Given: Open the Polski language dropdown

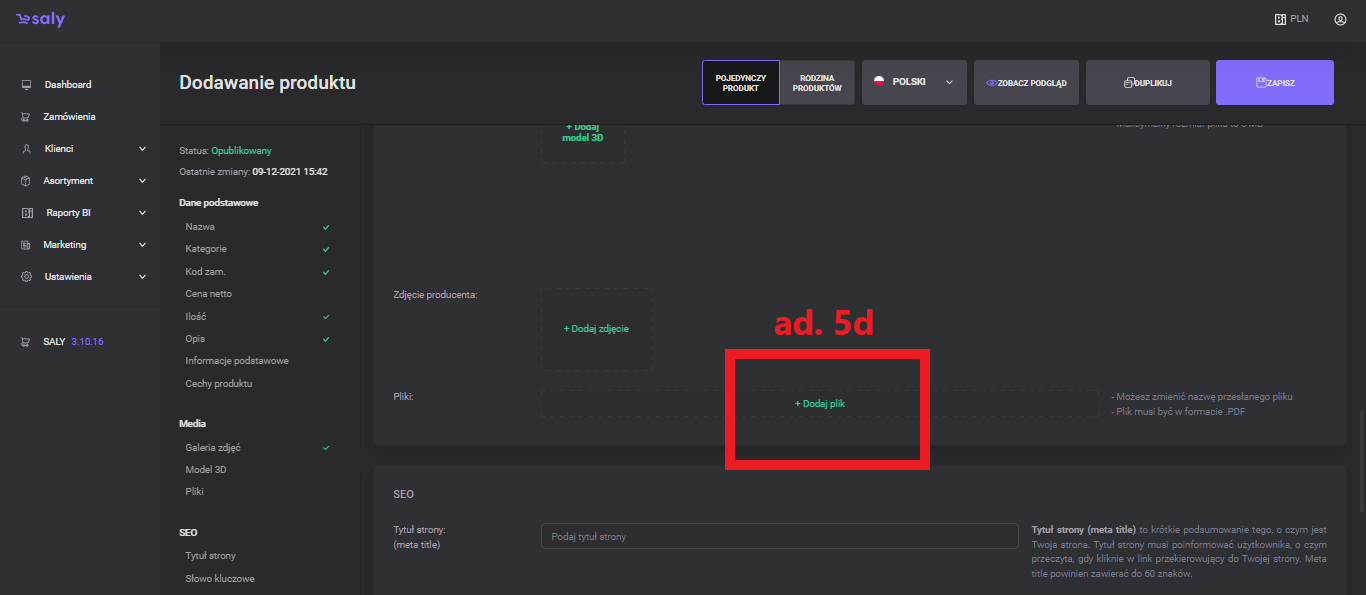Looking at the screenshot, I should [x=914, y=83].
